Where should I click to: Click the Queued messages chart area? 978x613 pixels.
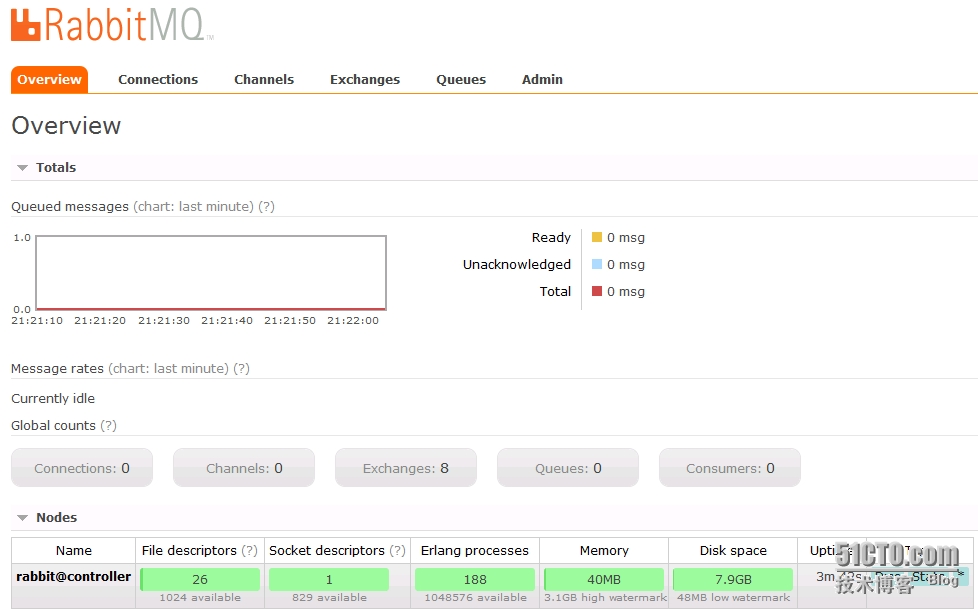(x=211, y=273)
